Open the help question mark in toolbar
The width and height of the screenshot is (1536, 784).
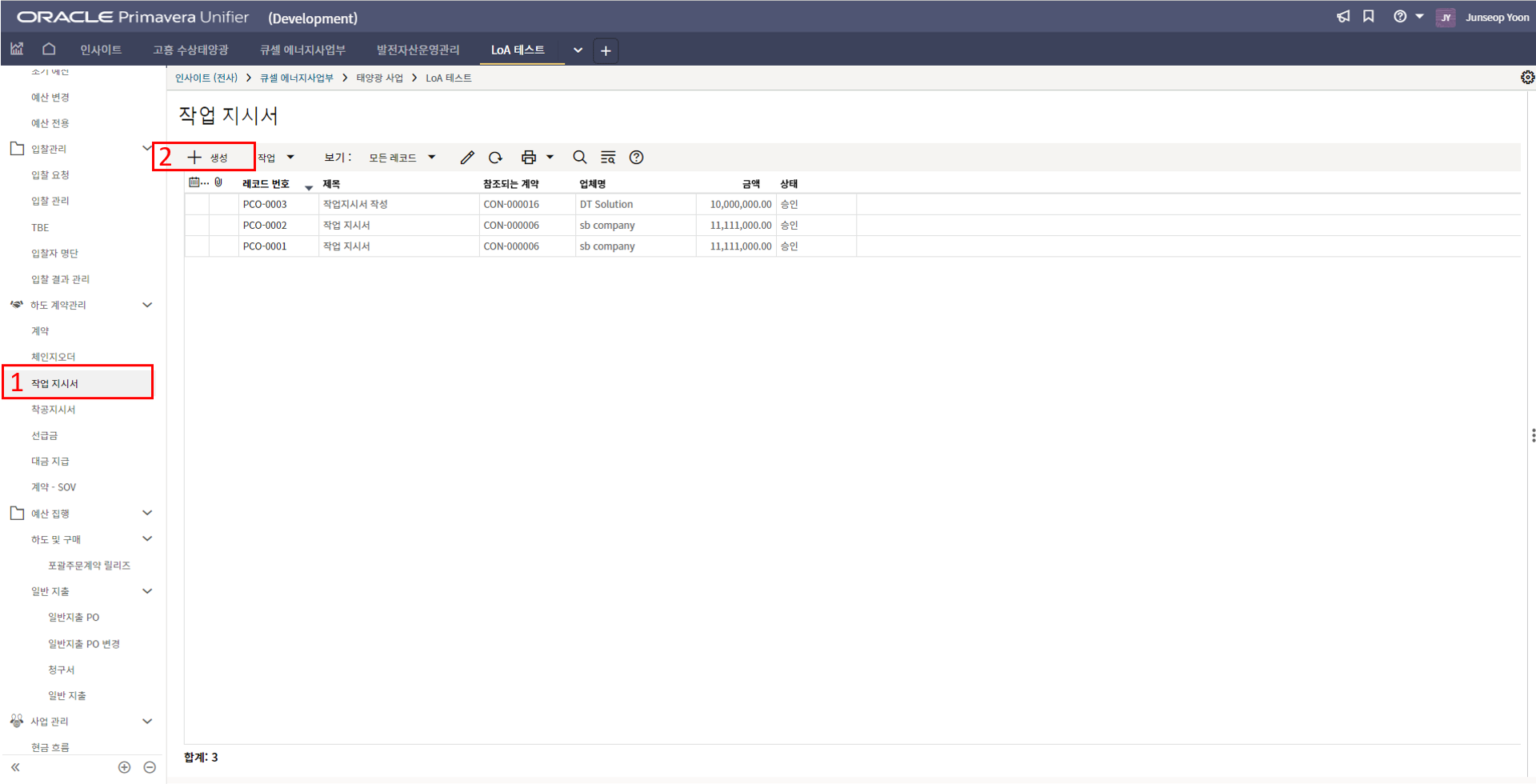pos(636,158)
